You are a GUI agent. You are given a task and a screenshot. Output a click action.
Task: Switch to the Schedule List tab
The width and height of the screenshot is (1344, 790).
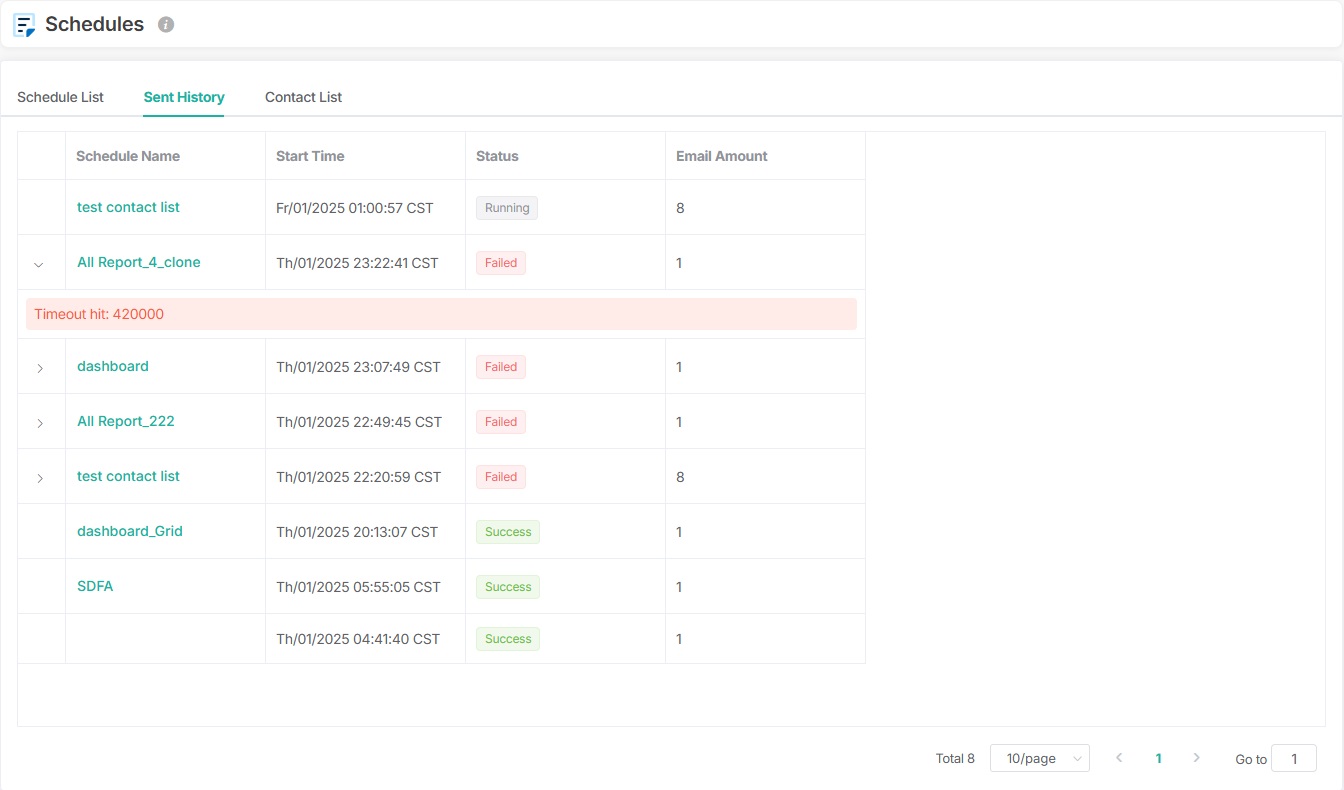pos(61,97)
